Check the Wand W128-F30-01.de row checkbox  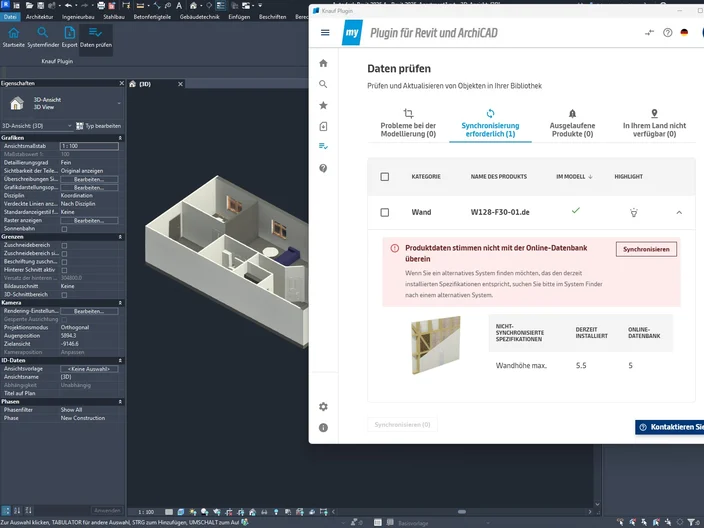(385, 212)
